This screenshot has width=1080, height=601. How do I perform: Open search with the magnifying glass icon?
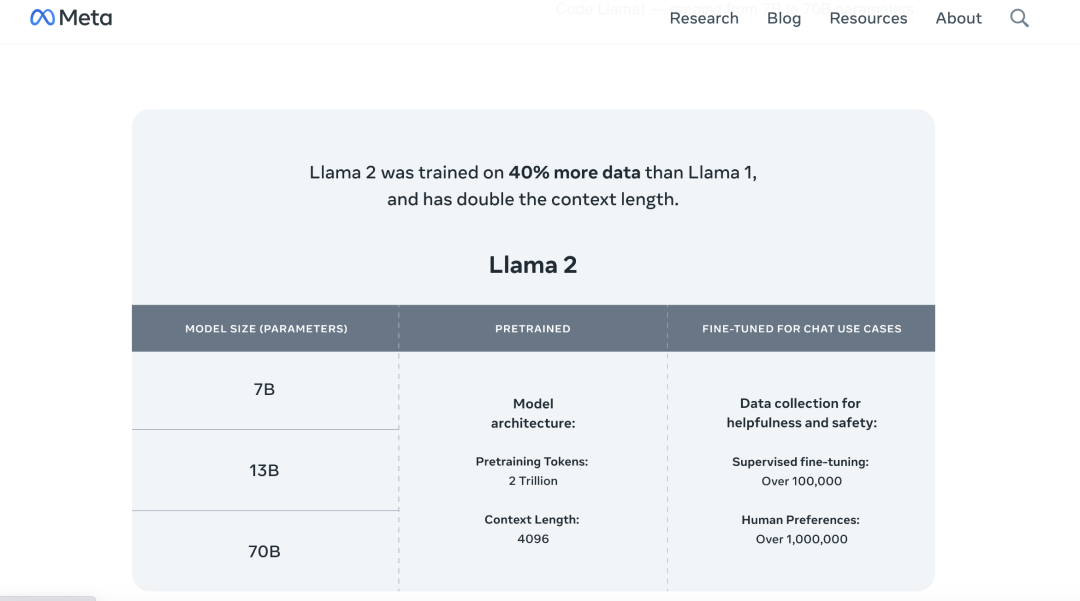coord(1019,18)
